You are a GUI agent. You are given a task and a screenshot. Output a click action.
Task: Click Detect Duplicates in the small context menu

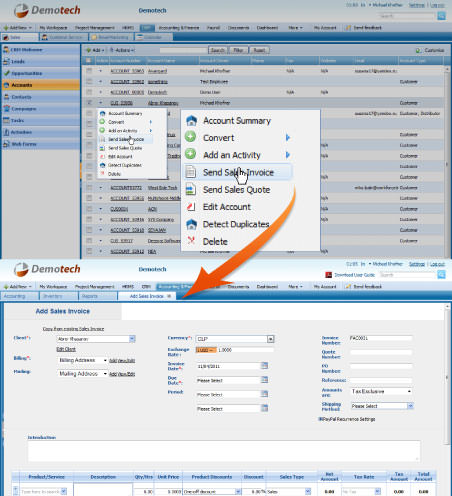coord(125,165)
